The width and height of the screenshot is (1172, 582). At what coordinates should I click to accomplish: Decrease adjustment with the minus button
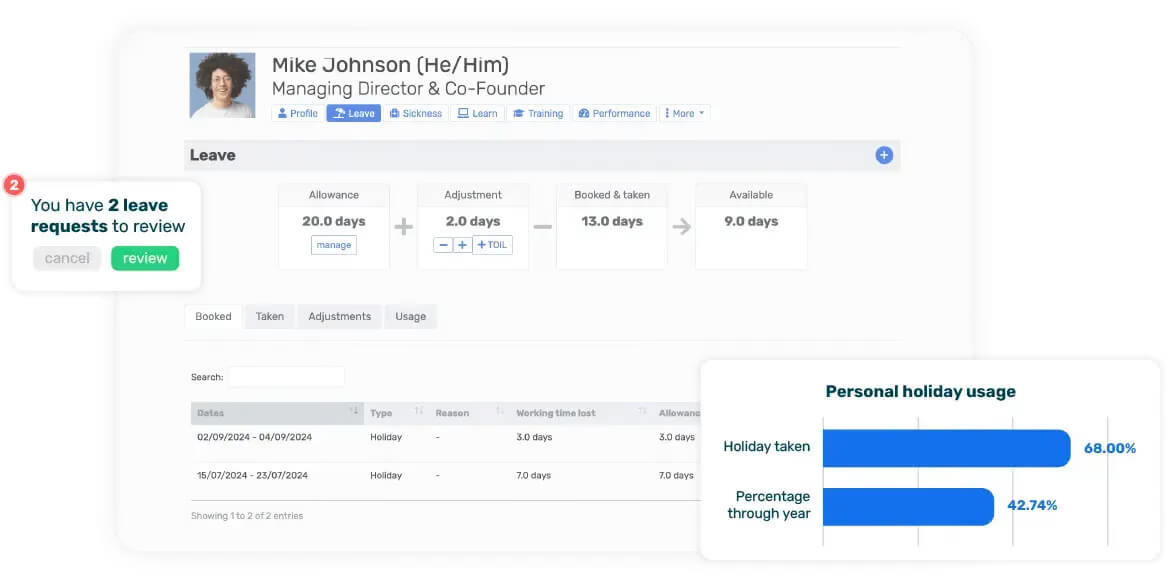click(442, 245)
